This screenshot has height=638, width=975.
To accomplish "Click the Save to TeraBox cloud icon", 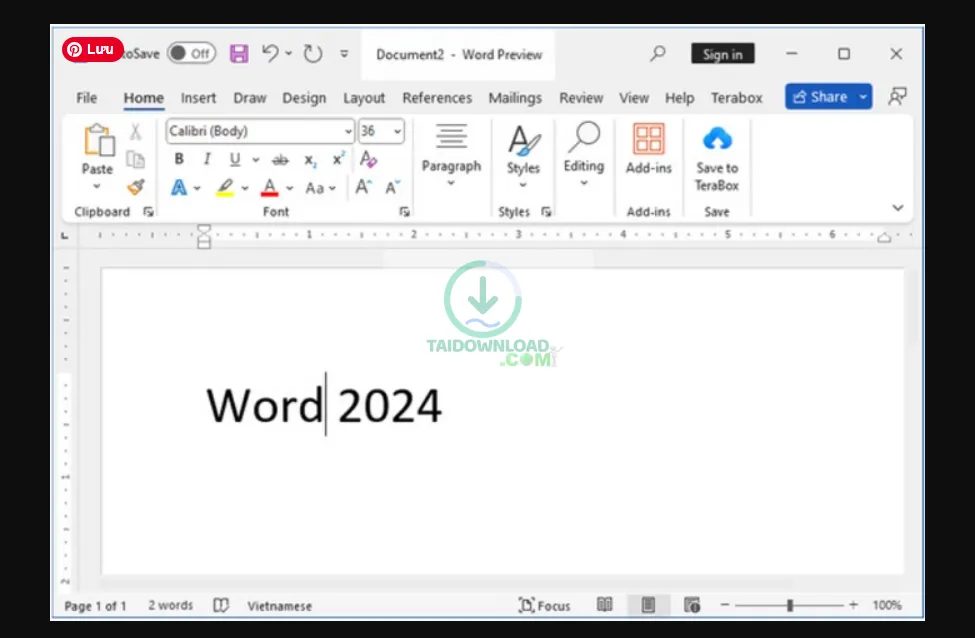I will point(716,139).
